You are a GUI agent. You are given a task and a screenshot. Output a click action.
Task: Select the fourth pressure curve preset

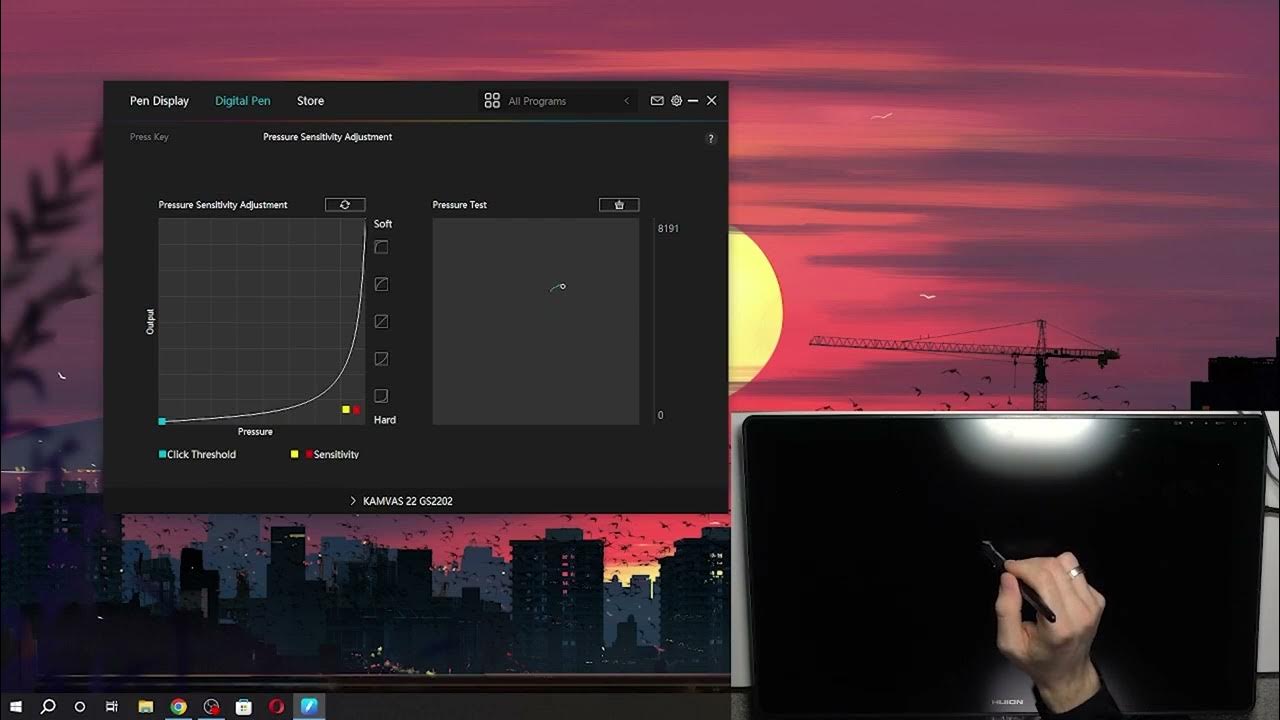pyautogui.click(x=380, y=358)
